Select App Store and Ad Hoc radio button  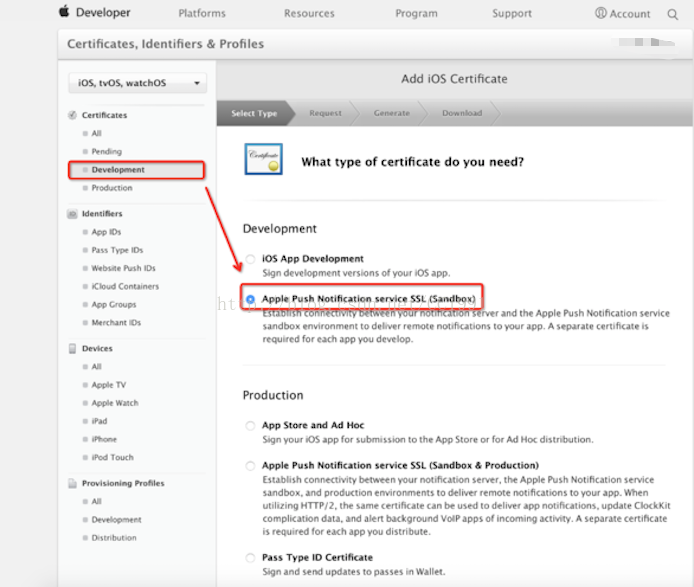[251, 425]
